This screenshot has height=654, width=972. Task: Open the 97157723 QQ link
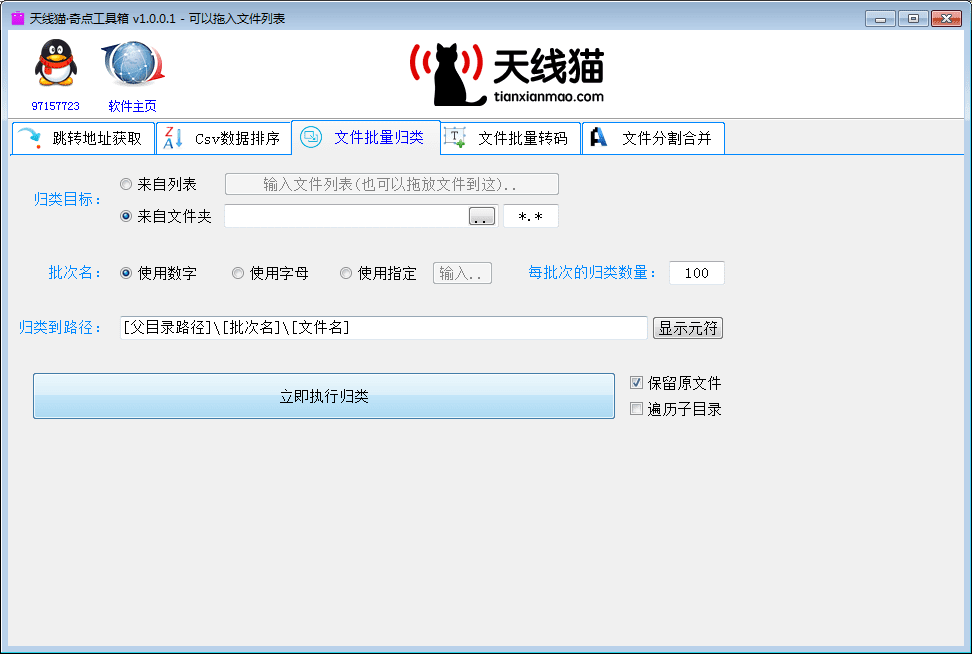pyautogui.click(x=56, y=106)
